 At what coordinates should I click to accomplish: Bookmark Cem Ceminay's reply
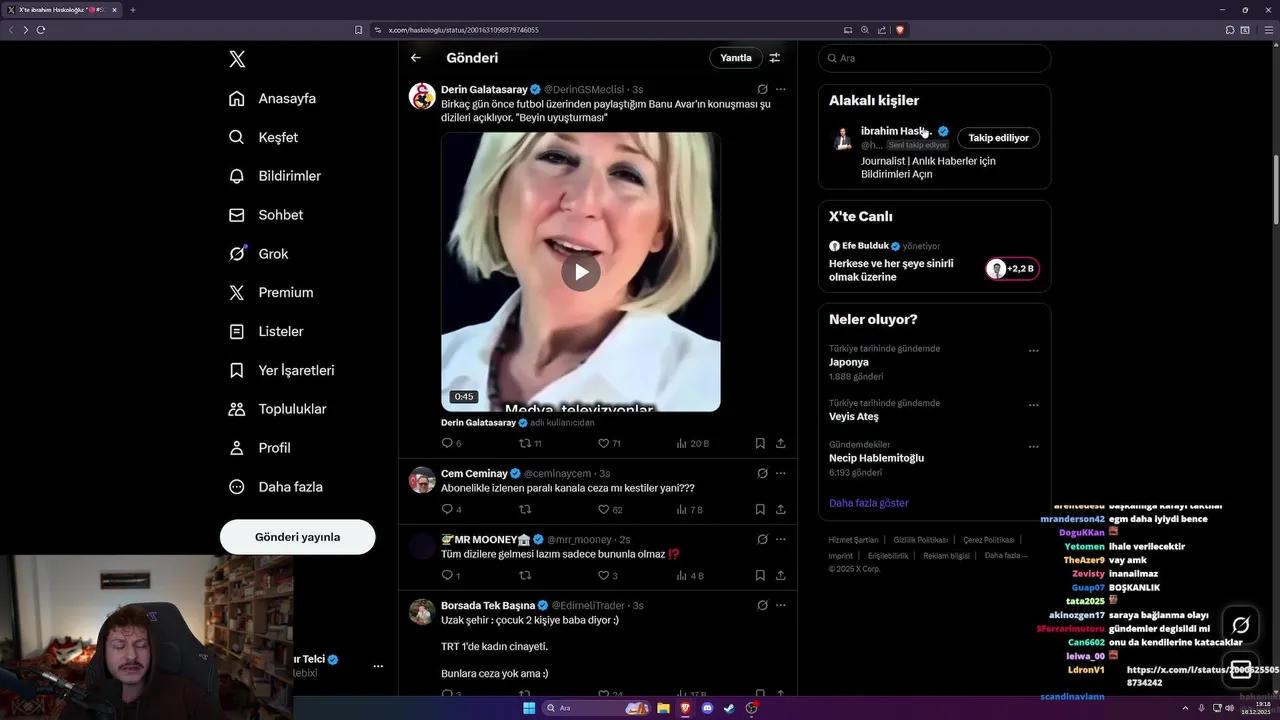(760, 509)
